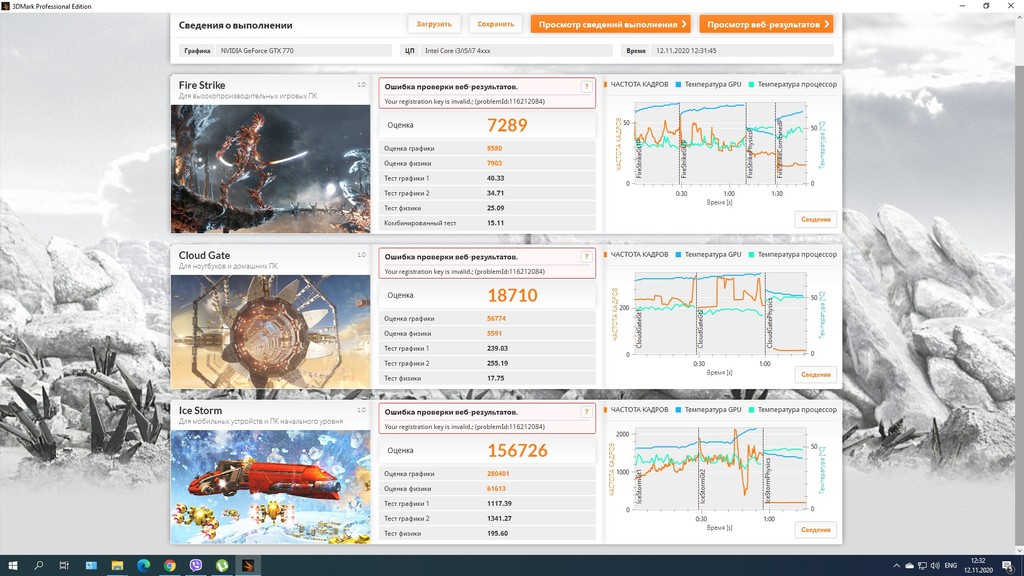Image resolution: width=1024 pixels, height=576 pixels.
Task: Click Cloud Gate physics score 5591
Action: pyautogui.click(x=494, y=333)
